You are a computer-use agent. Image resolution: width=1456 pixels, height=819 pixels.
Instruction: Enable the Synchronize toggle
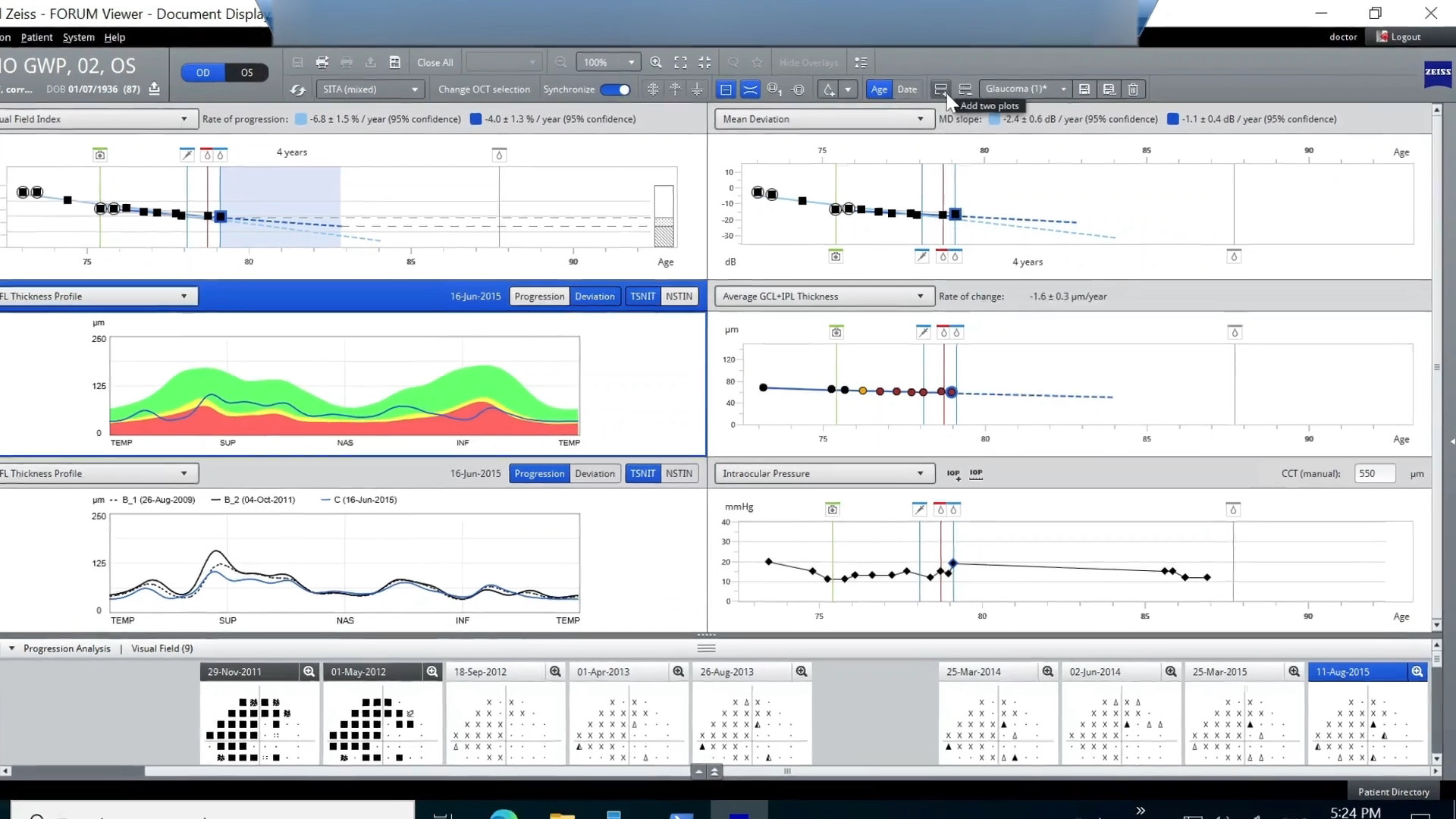tap(617, 89)
